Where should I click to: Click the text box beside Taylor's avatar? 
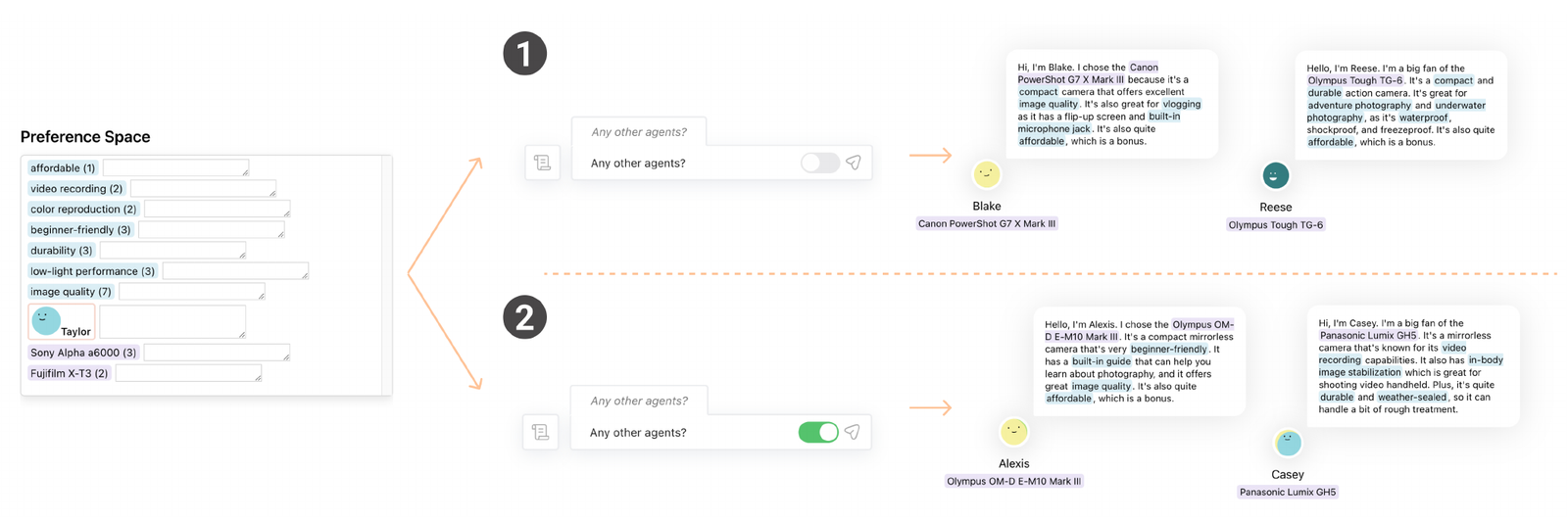[172, 321]
